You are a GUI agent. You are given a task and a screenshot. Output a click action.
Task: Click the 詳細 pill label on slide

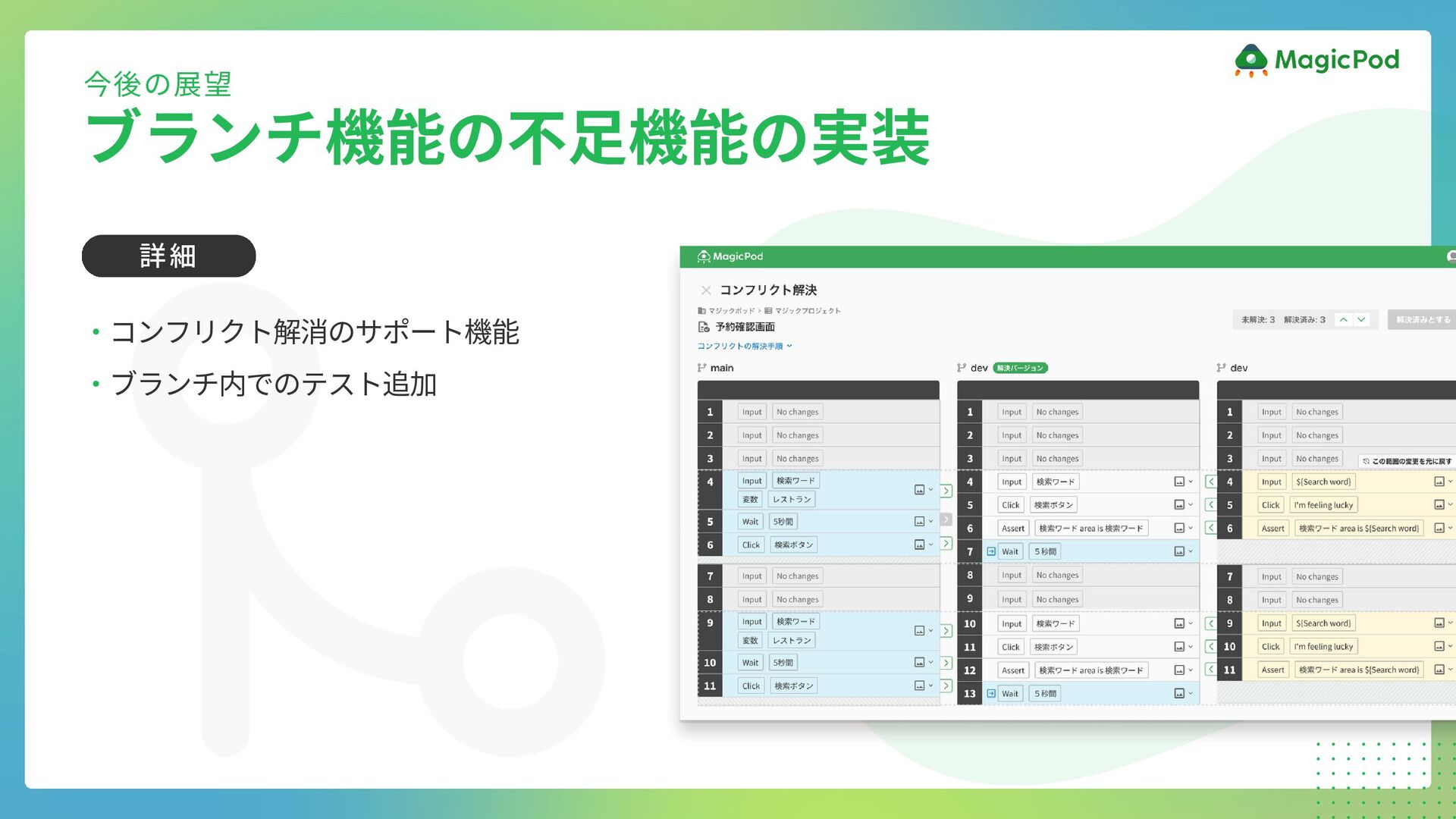[x=168, y=256]
